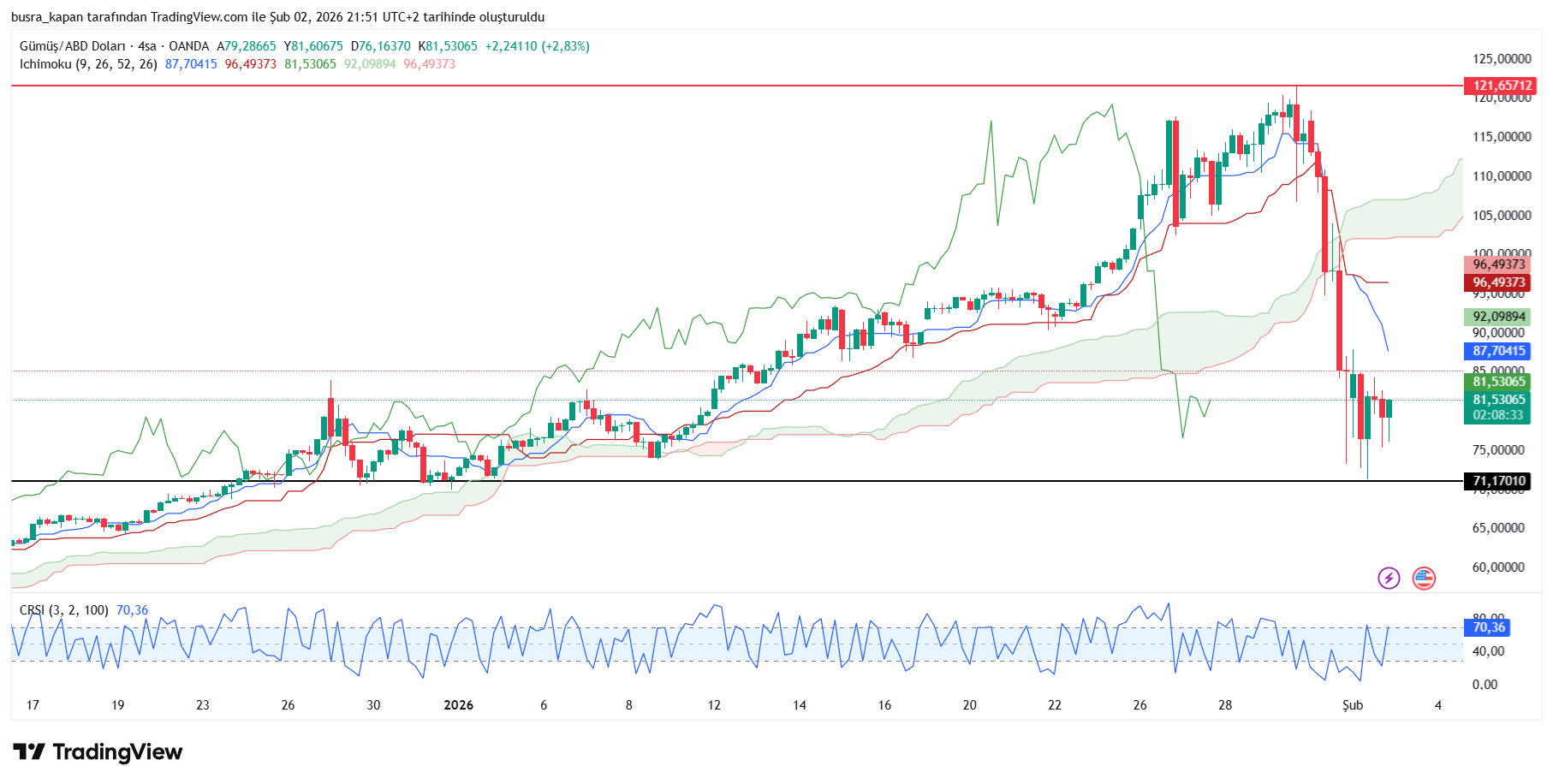1553x784 pixels.
Task: Click the 4sa timeframe text in the legend
Action: (x=147, y=46)
